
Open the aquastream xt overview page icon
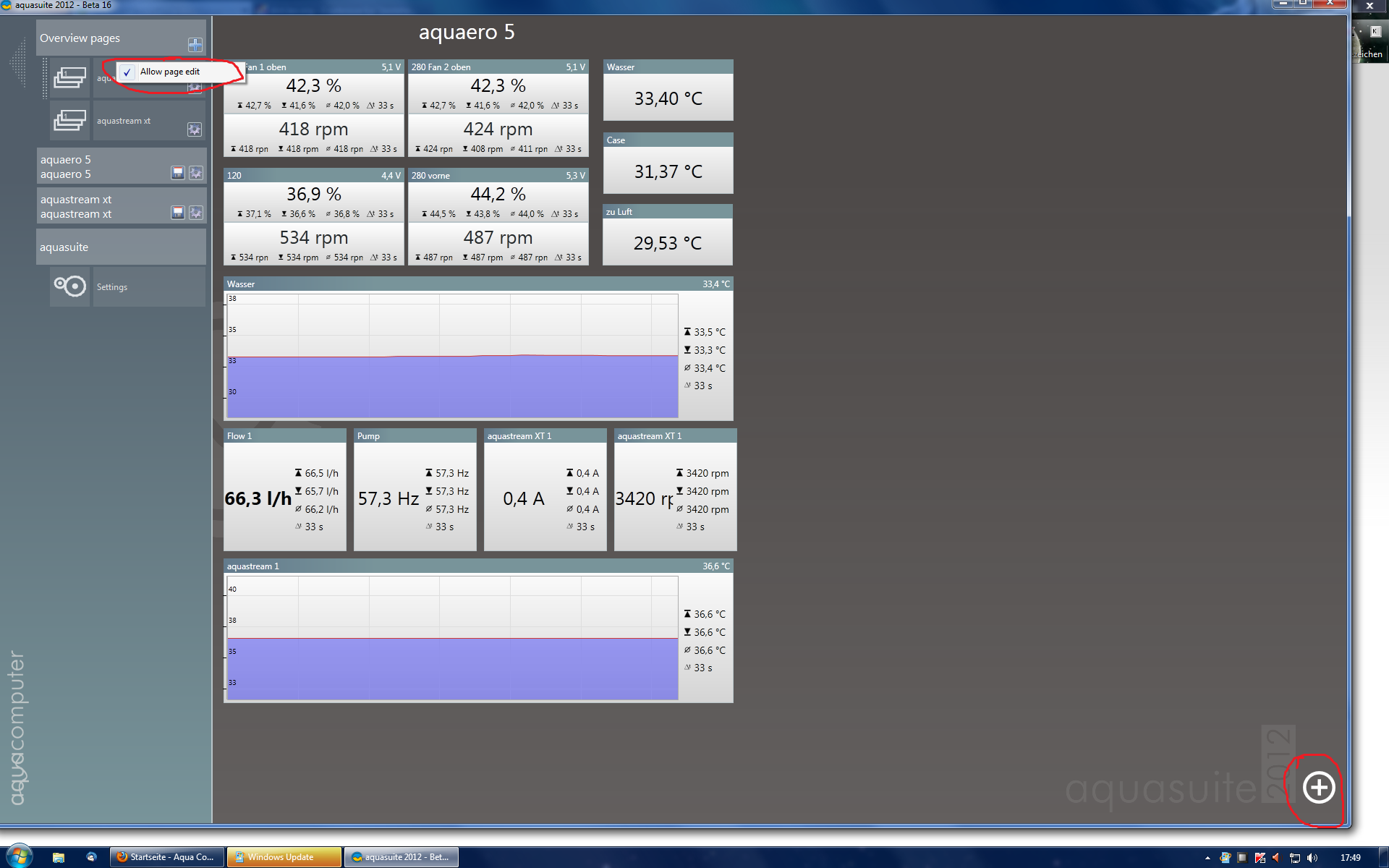pos(69,120)
